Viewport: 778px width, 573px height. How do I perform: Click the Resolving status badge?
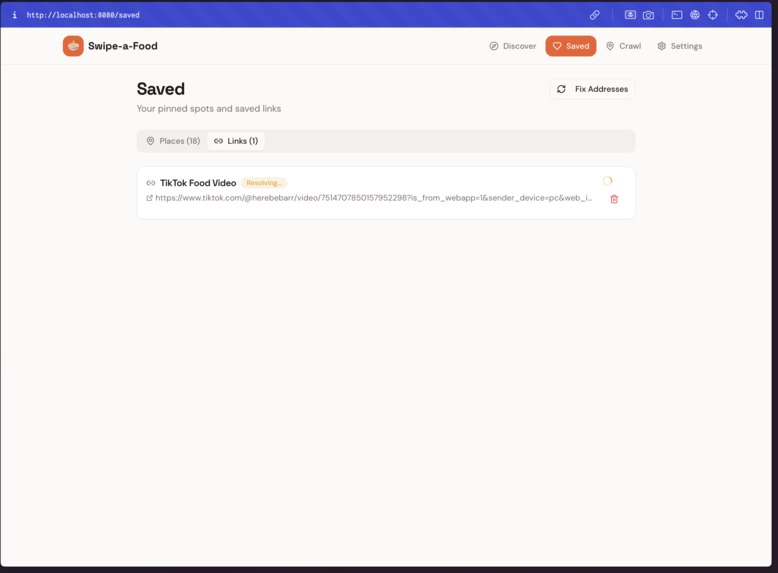[264, 183]
